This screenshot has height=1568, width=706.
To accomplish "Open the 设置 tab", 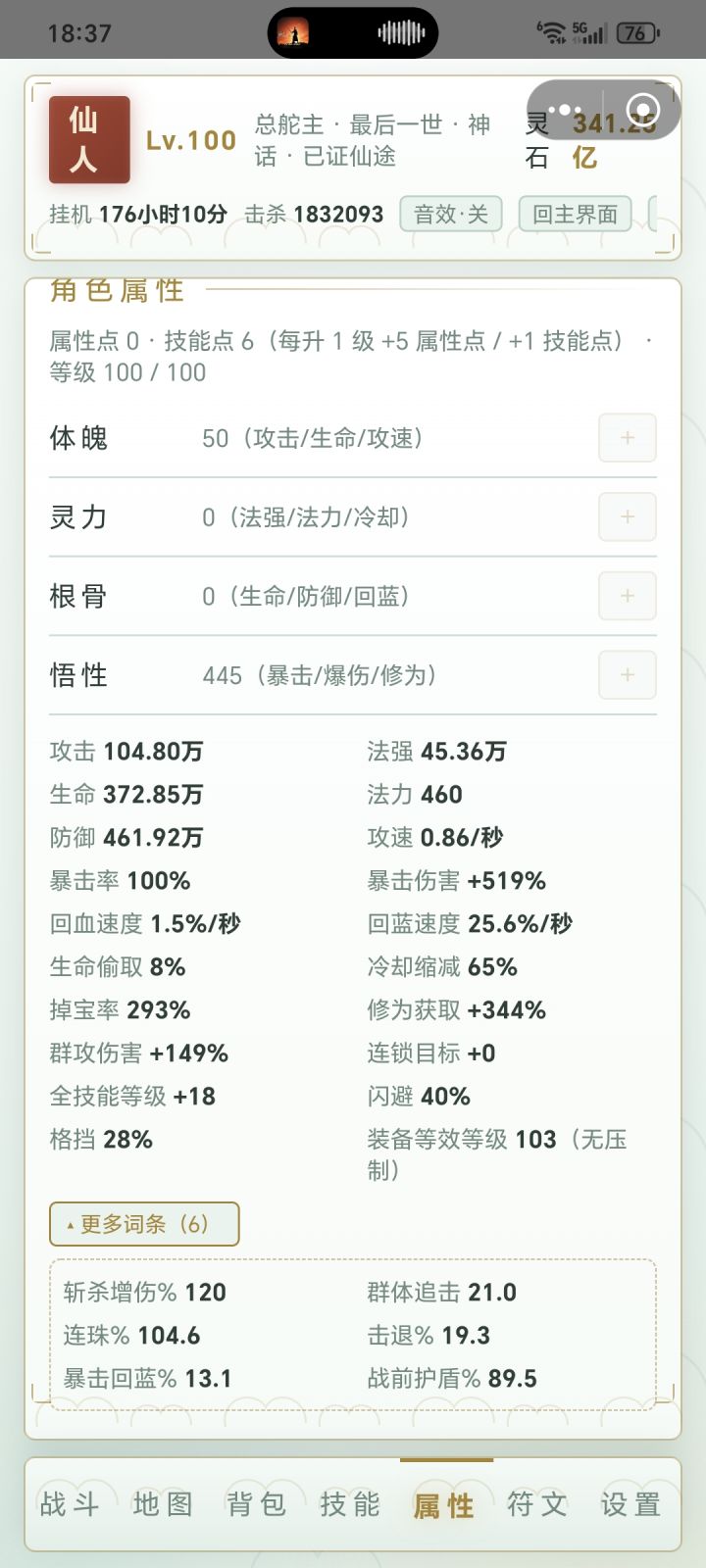I will point(630,1504).
